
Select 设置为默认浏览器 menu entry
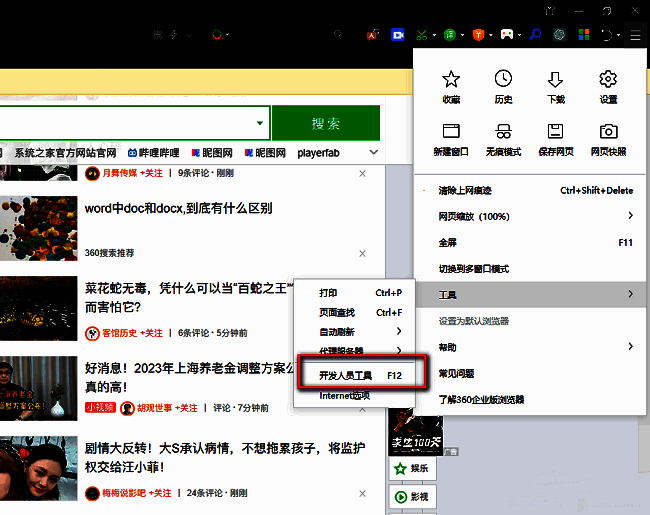click(530, 321)
